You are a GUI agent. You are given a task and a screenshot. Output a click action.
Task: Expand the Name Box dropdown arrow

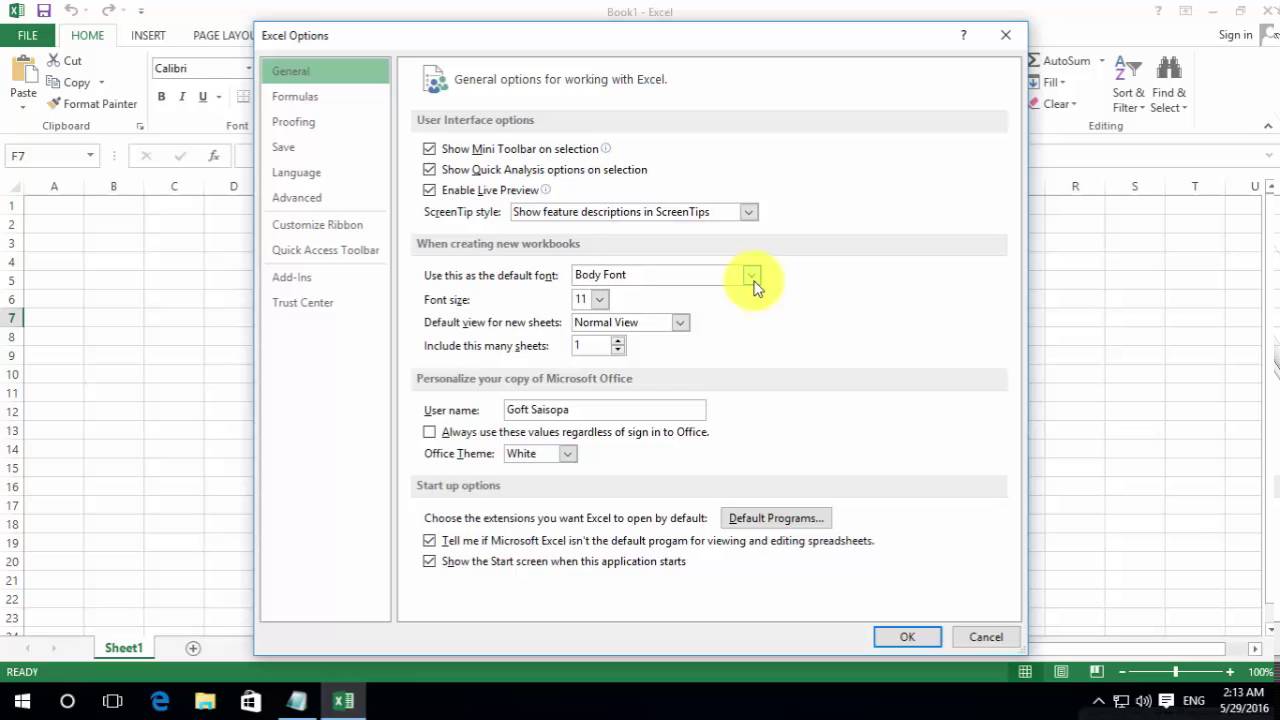[90, 156]
